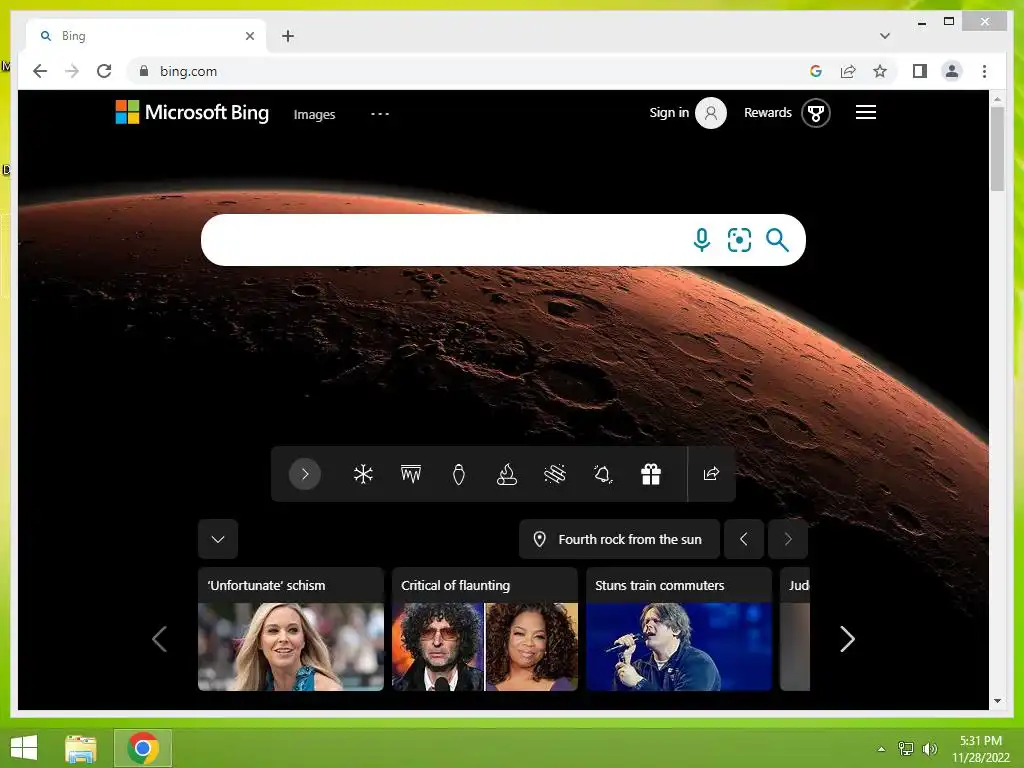1024x768 pixels.
Task: Click the scrollbar down arrow
Action: tap(997, 701)
